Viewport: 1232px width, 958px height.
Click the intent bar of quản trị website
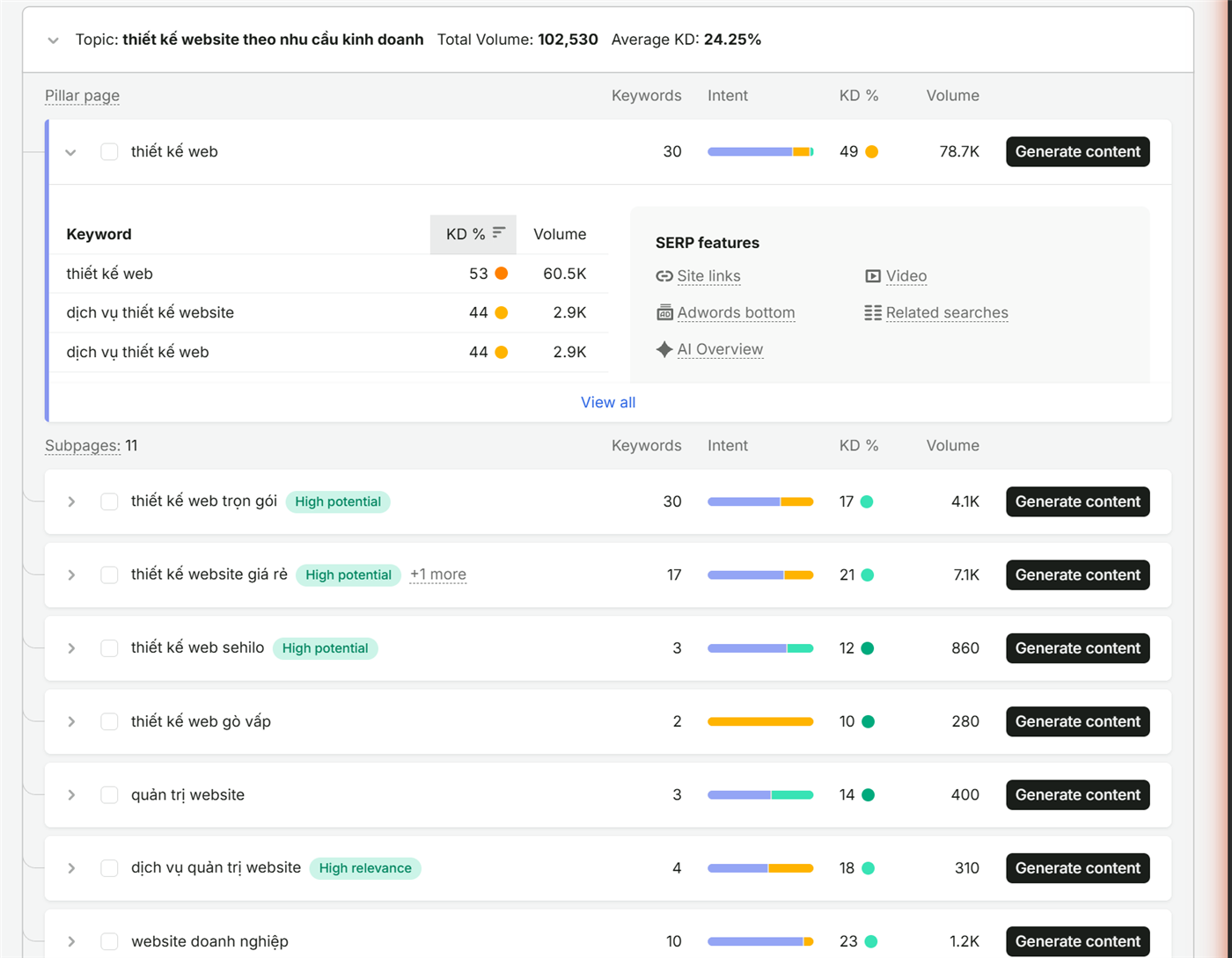click(760, 795)
